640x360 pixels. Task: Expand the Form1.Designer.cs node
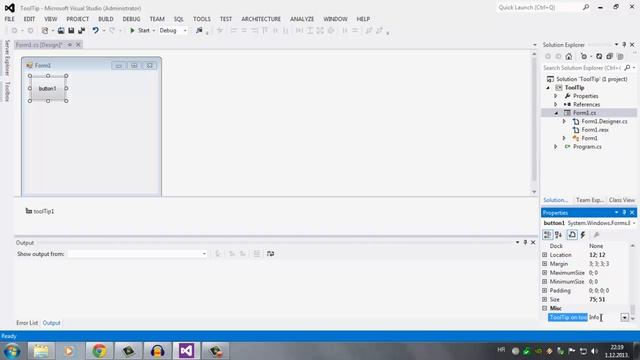tap(564, 121)
